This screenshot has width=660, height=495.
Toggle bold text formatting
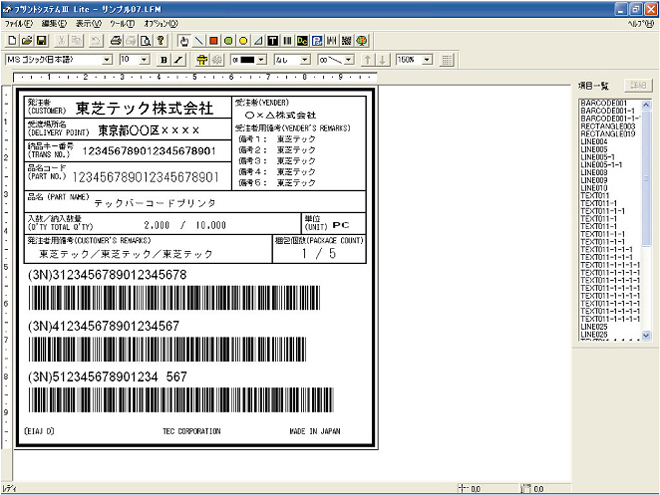164,60
